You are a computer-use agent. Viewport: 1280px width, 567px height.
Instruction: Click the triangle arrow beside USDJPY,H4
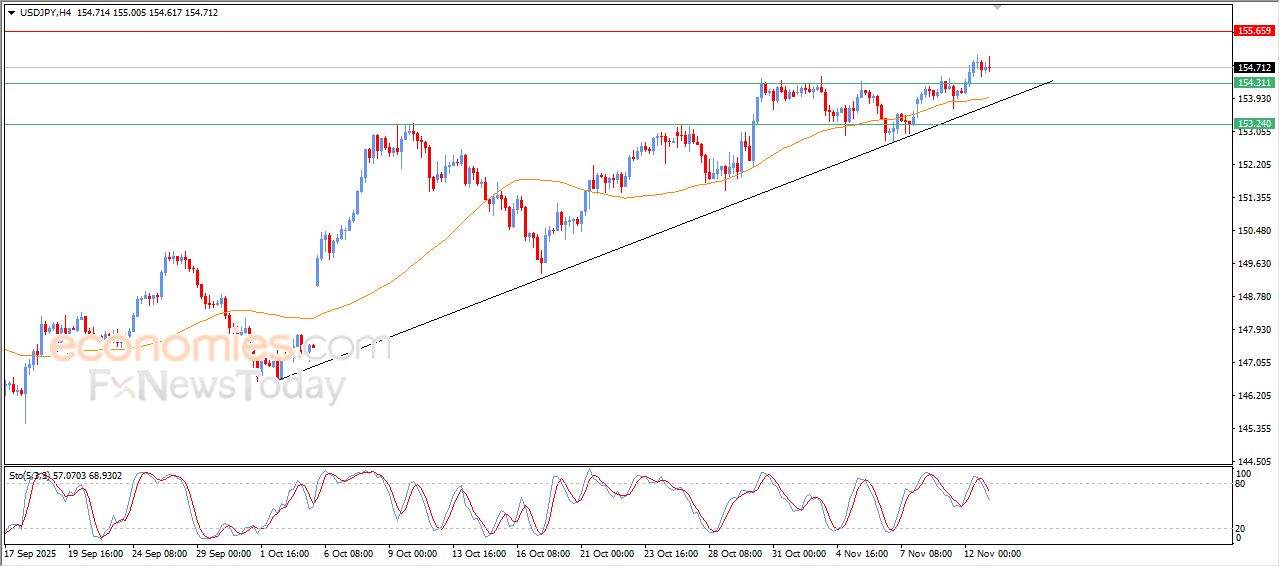point(11,13)
